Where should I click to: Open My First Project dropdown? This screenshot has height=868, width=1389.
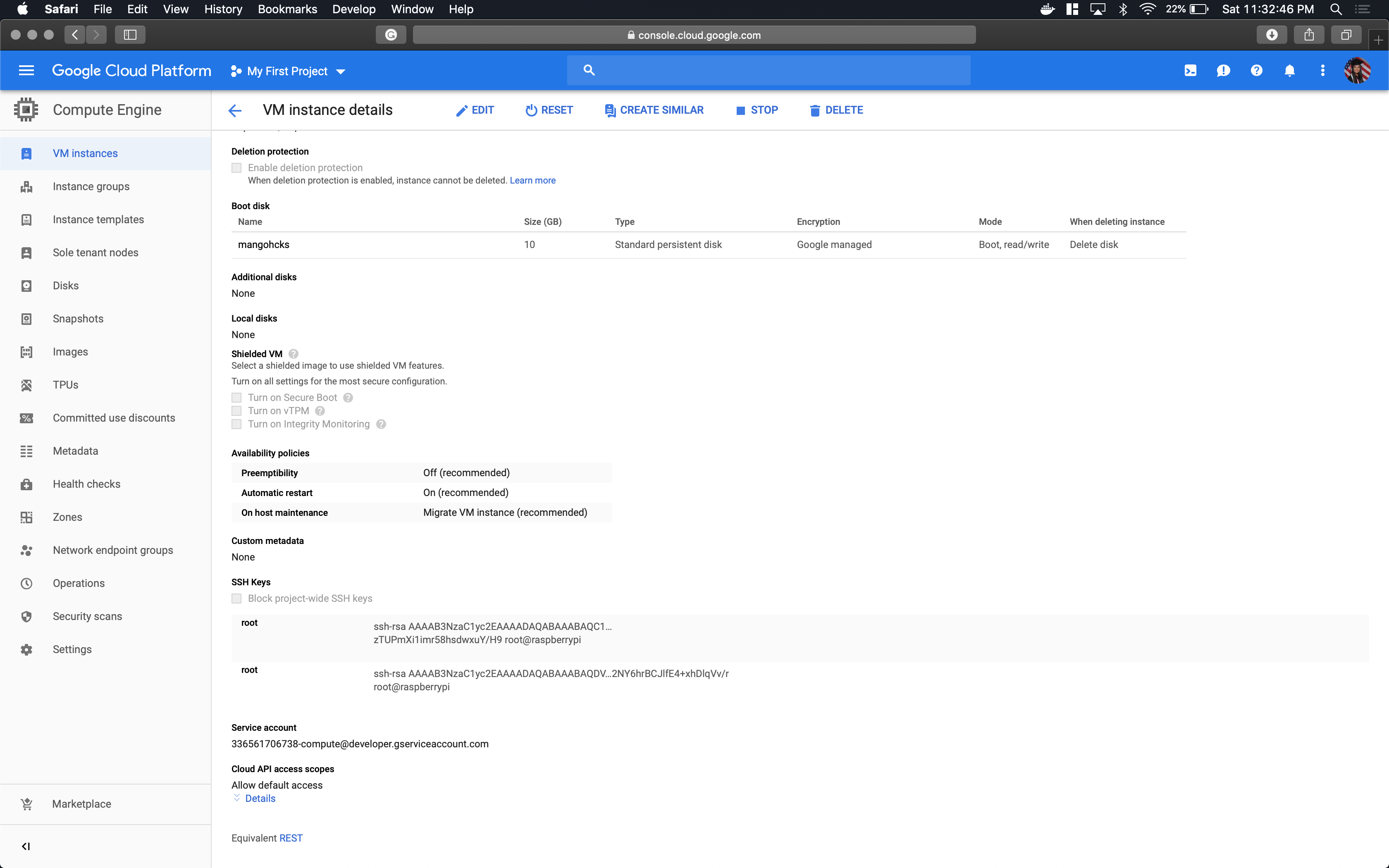[288, 71]
